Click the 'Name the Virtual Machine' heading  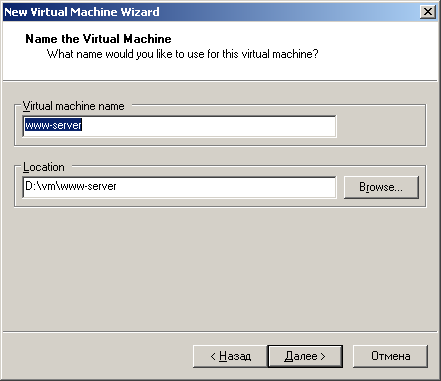coord(98,39)
